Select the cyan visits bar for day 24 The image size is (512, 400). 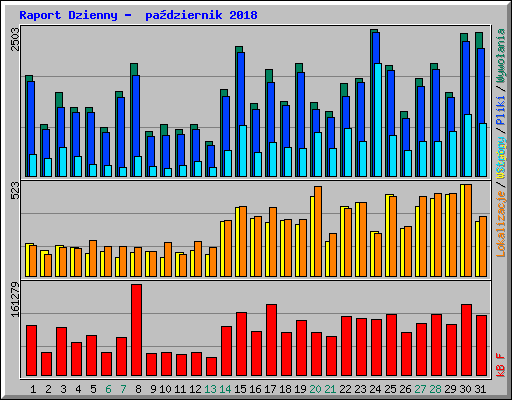378,120
